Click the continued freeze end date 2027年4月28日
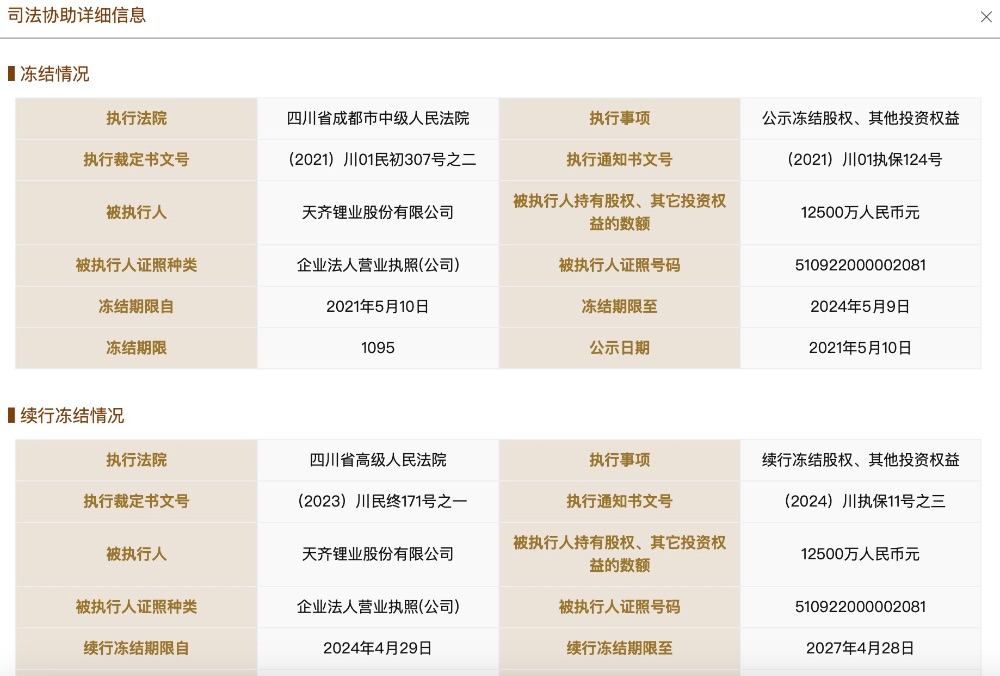The width and height of the screenshot is (1000, 676). pos(860,648)
